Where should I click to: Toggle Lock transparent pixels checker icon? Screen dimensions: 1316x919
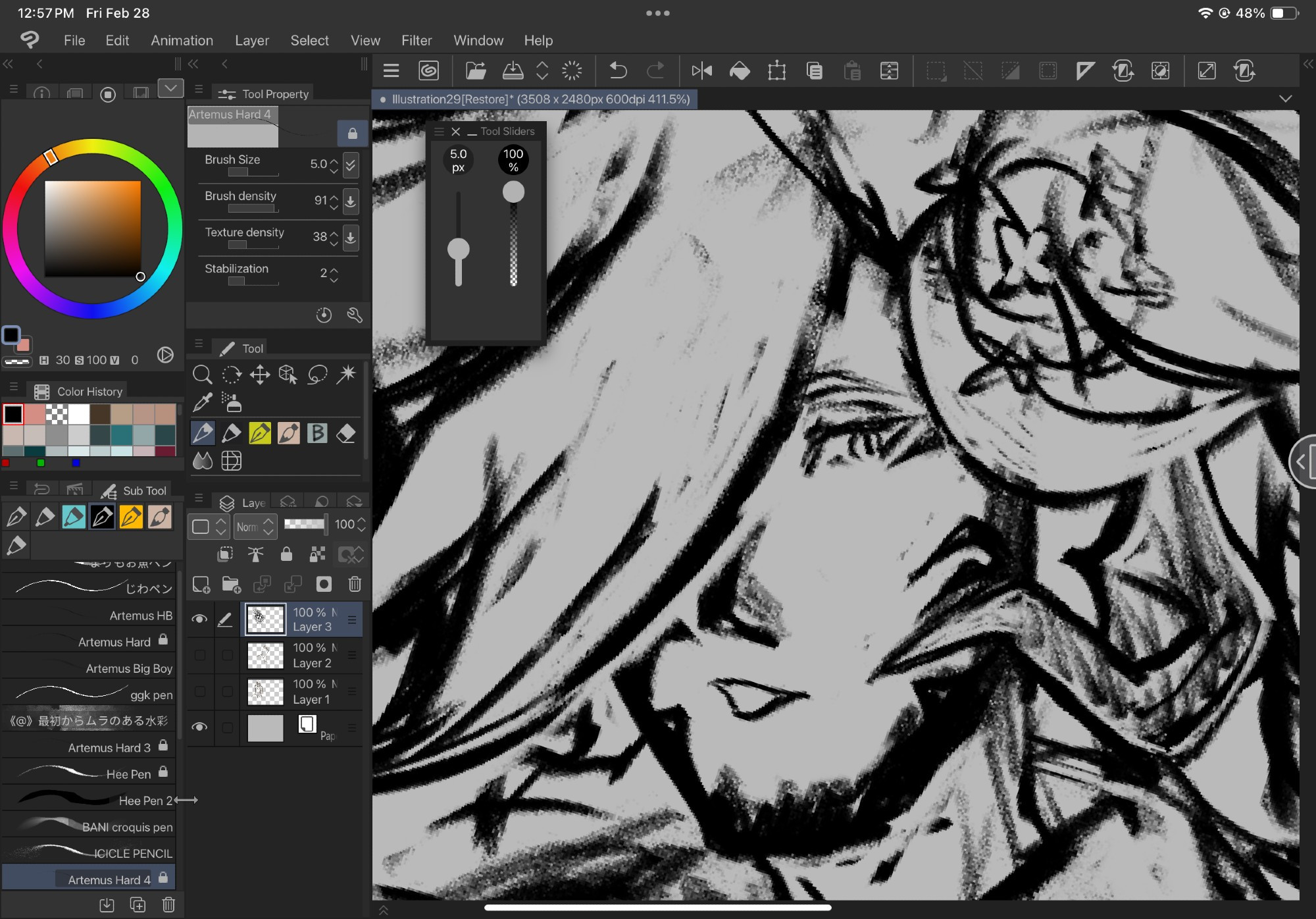coord(317,554)
